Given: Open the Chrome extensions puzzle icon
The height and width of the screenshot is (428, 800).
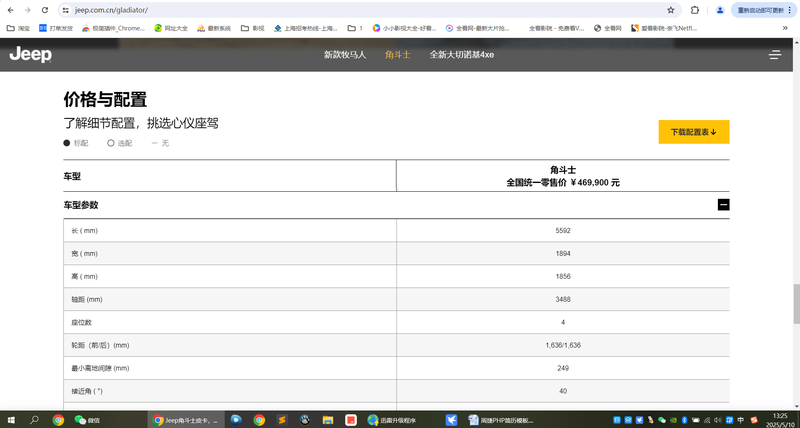Looking at the screenshot, I should click(694, 10).
